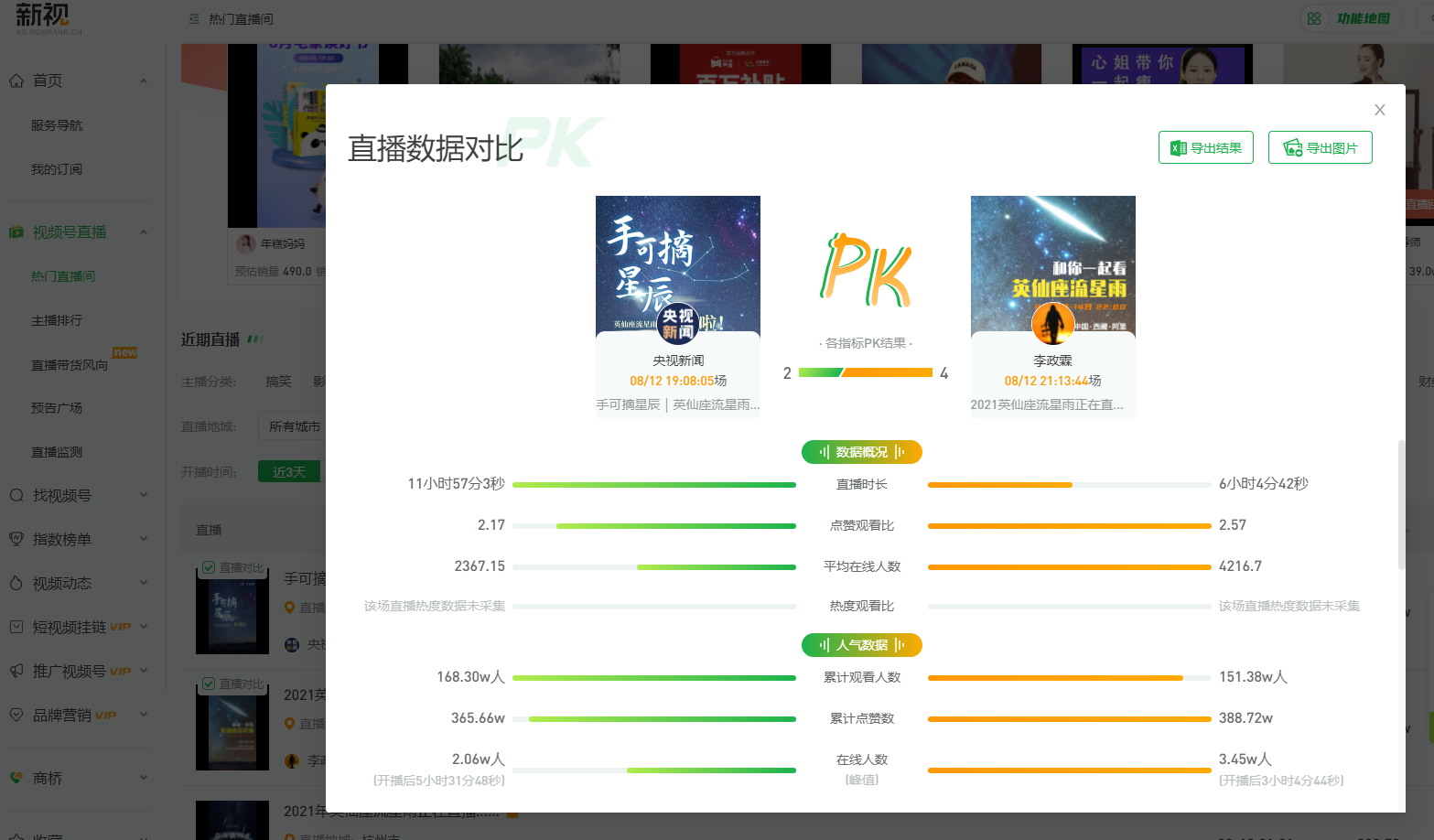Click the 功能地图 grid icon
This screenshot has height=840, width=1434.
(1314, 18)
